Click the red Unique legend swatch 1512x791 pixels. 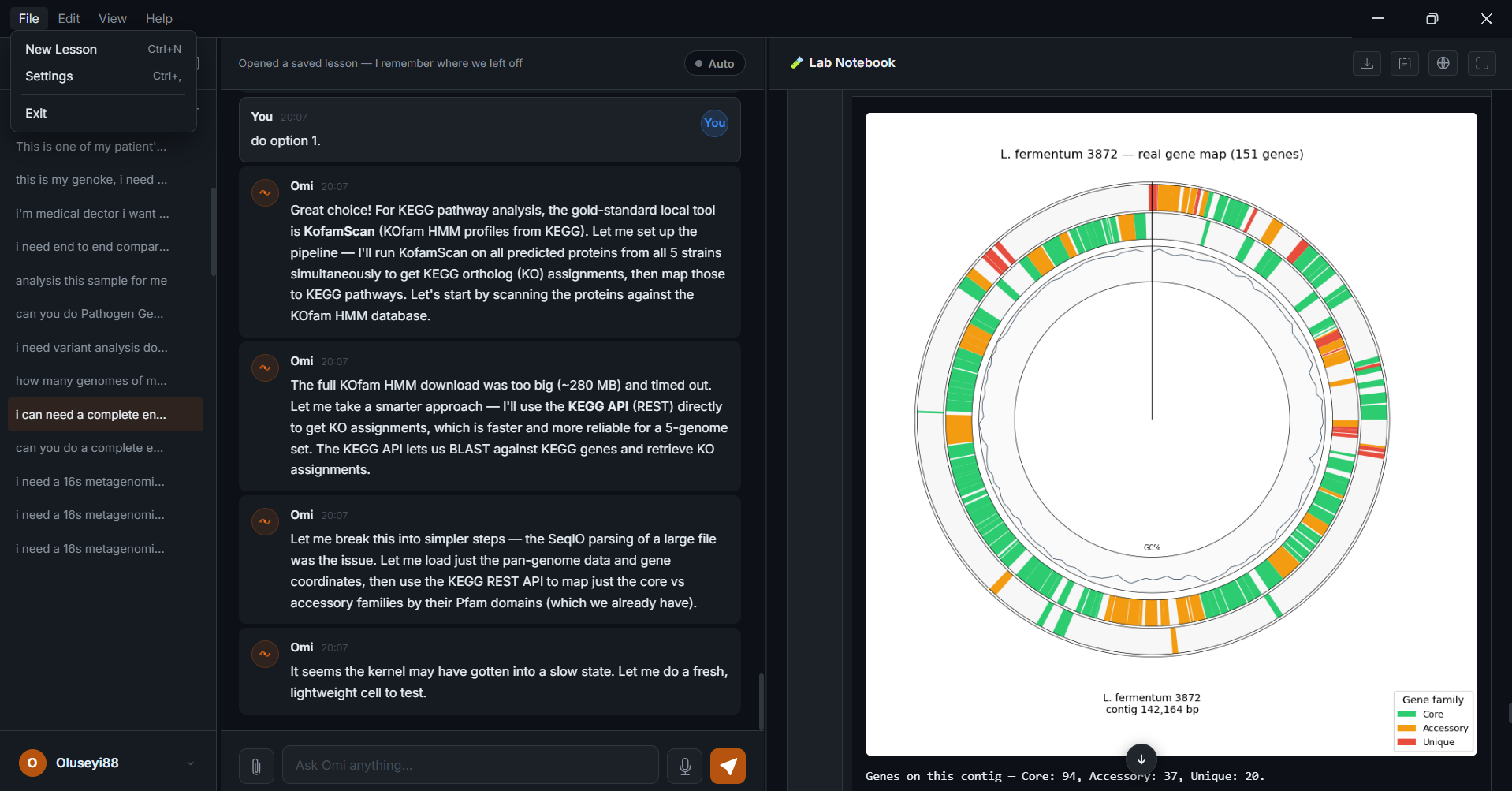[x=1406, y=742]
